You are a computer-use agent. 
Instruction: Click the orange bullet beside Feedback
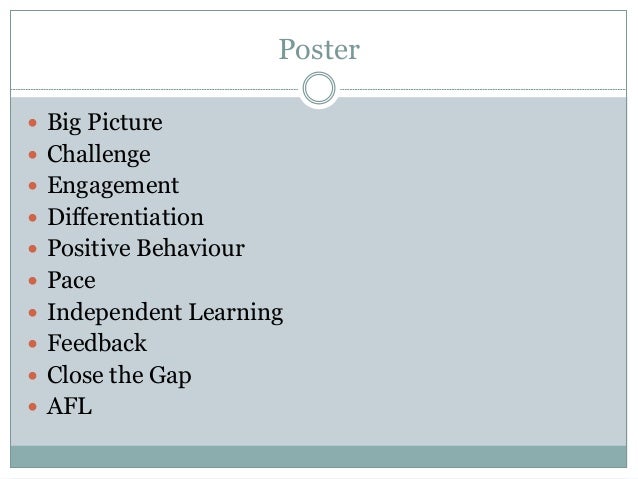tap(33, 344)
